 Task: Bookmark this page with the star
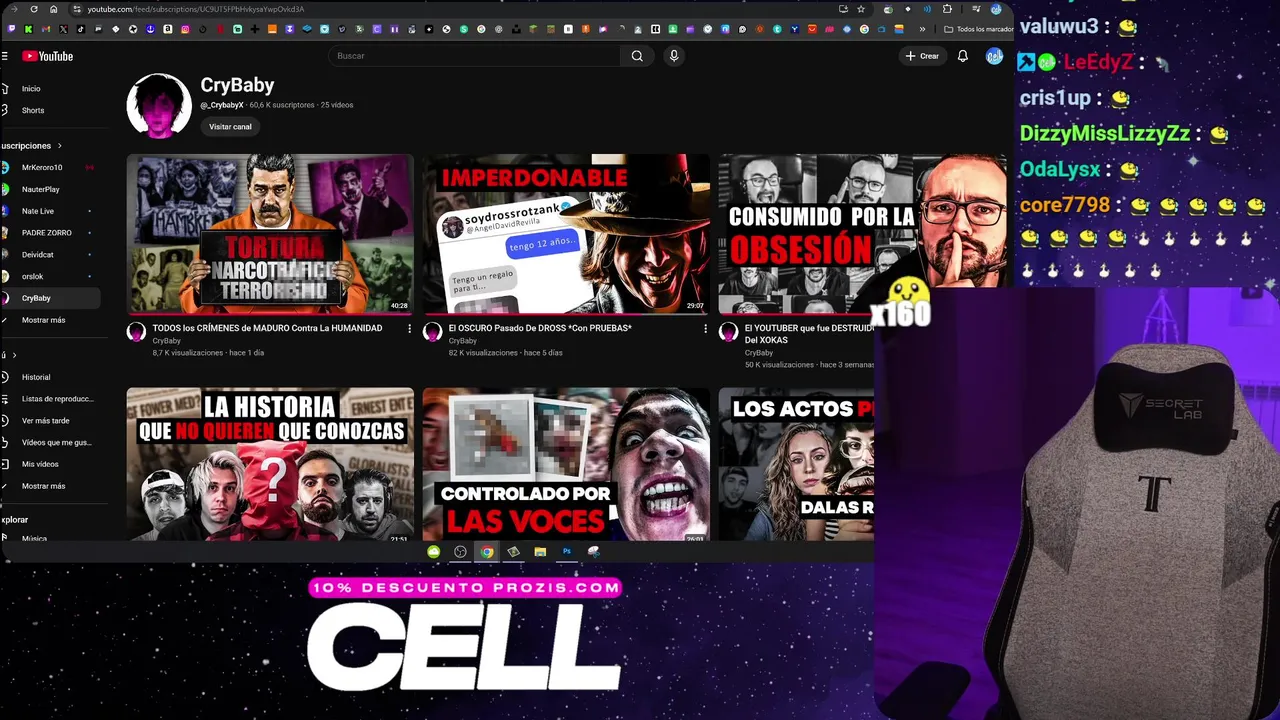pyautogui.click(x=861, y=9)
